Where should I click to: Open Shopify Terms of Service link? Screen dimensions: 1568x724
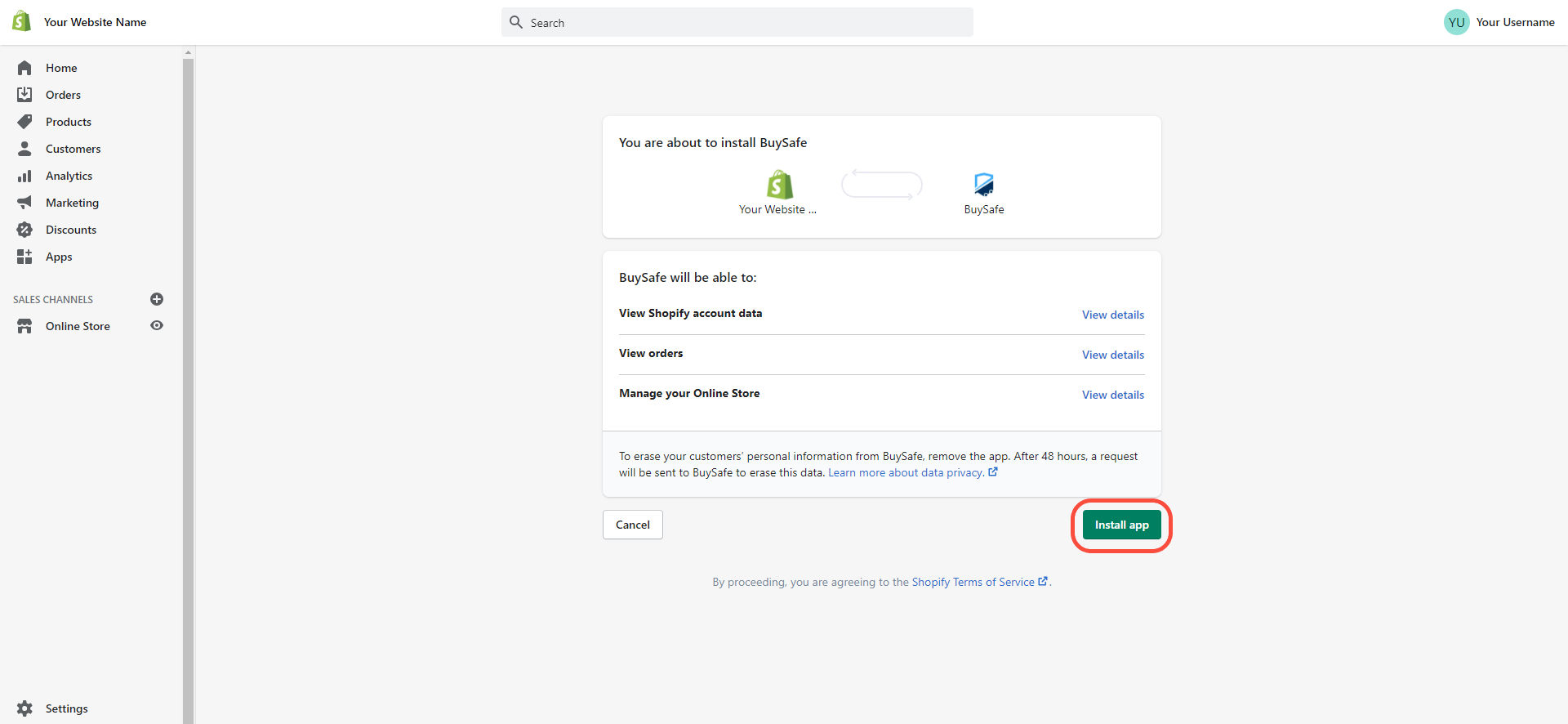tap(973, 582)
